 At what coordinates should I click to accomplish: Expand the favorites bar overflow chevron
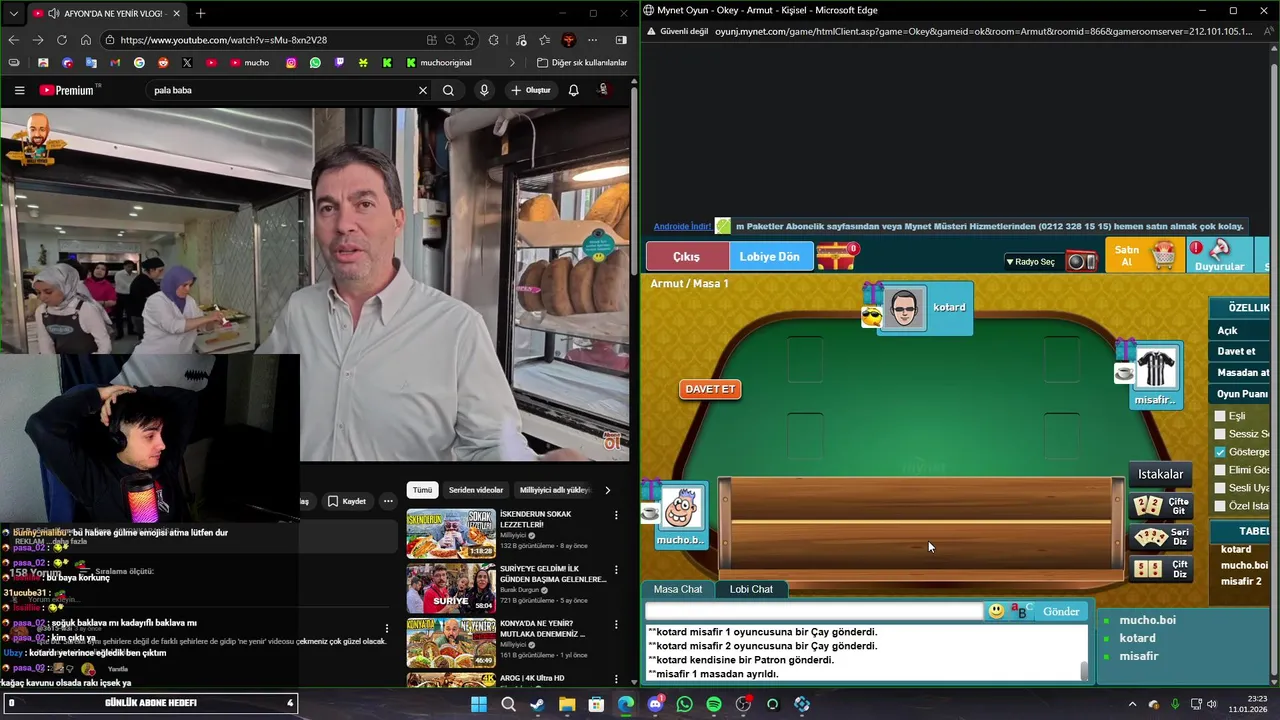tap(512, 63)
